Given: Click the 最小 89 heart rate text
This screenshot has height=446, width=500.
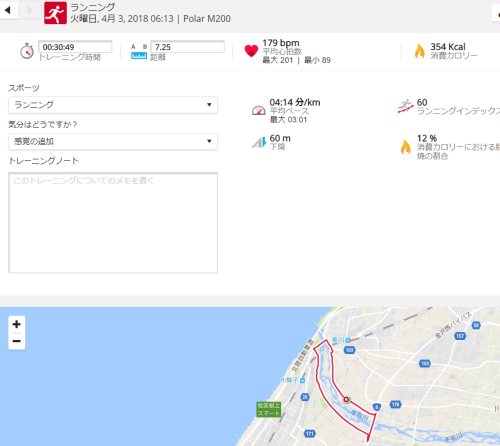Looking at the screenshot, I should tap(317, 60).
